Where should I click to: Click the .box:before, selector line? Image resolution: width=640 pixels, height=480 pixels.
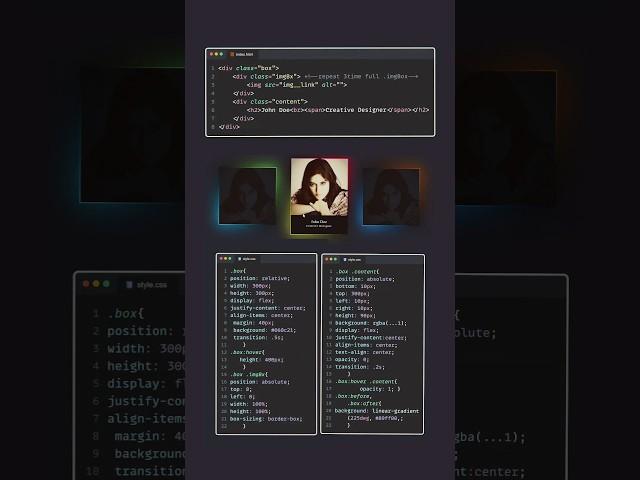[353, 396]
